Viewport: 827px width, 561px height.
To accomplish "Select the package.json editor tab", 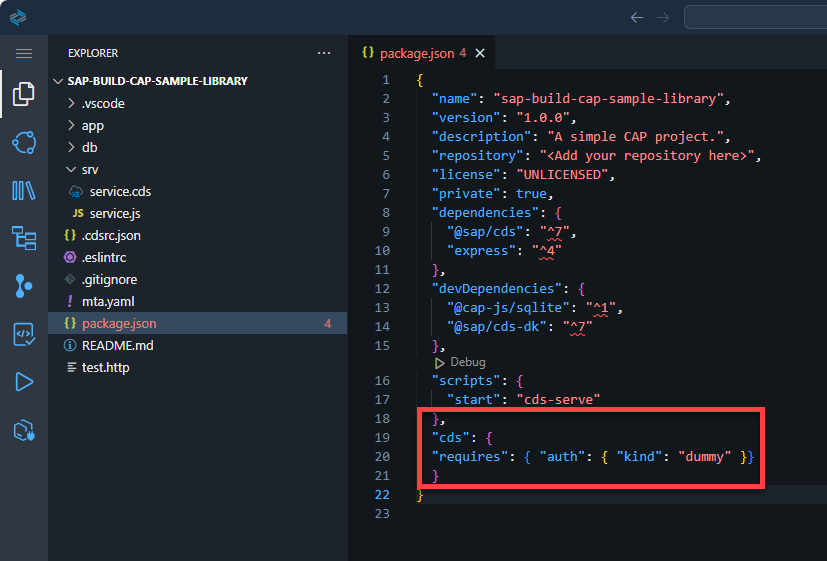I will tap(422, 53).
